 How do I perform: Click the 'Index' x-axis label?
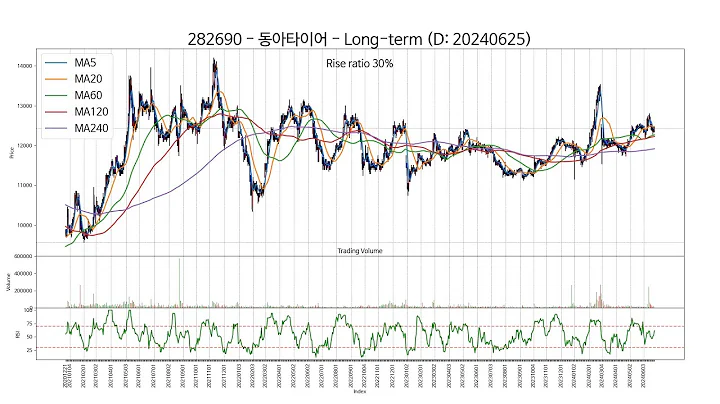360,392
